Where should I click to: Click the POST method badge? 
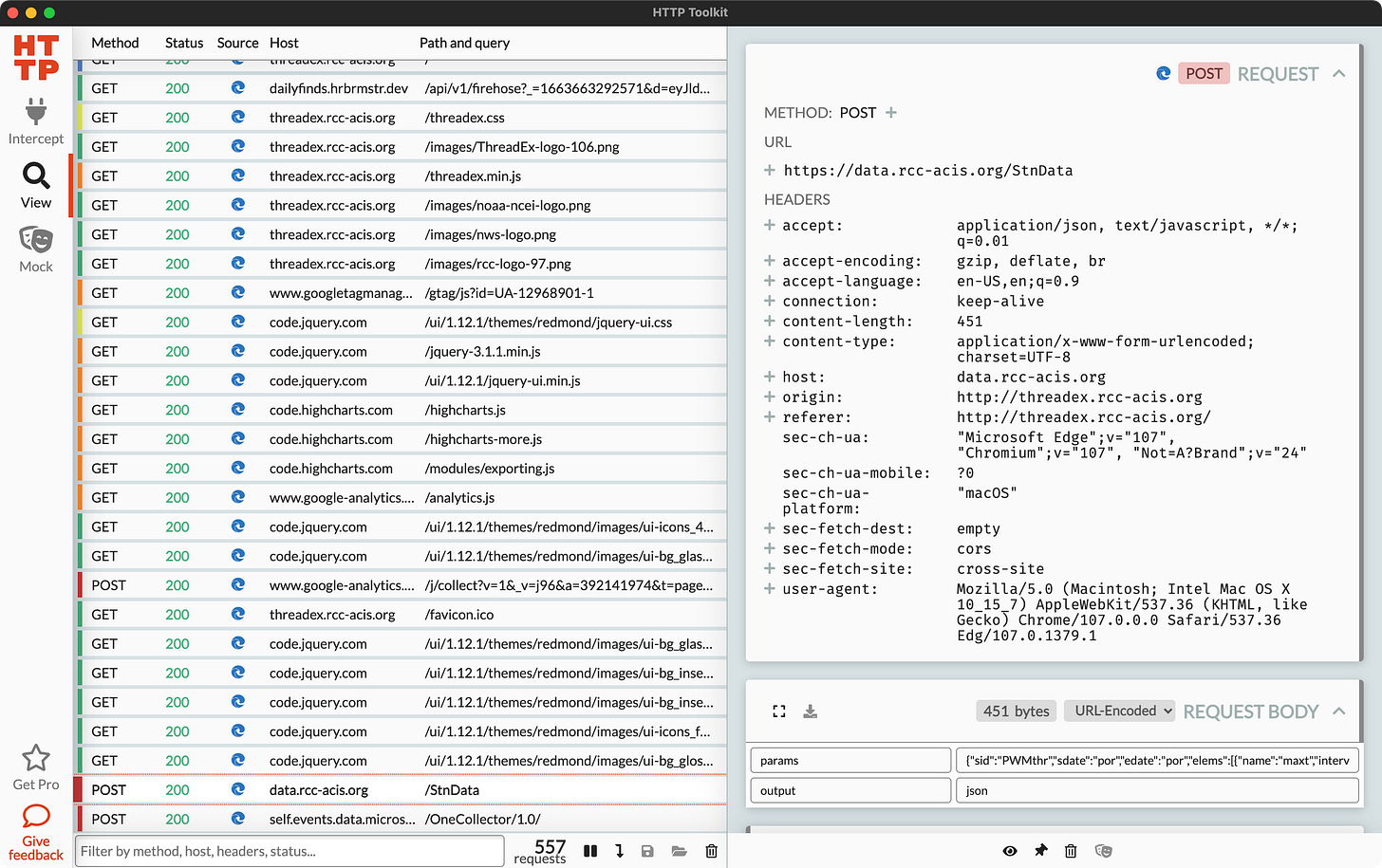1204,73
